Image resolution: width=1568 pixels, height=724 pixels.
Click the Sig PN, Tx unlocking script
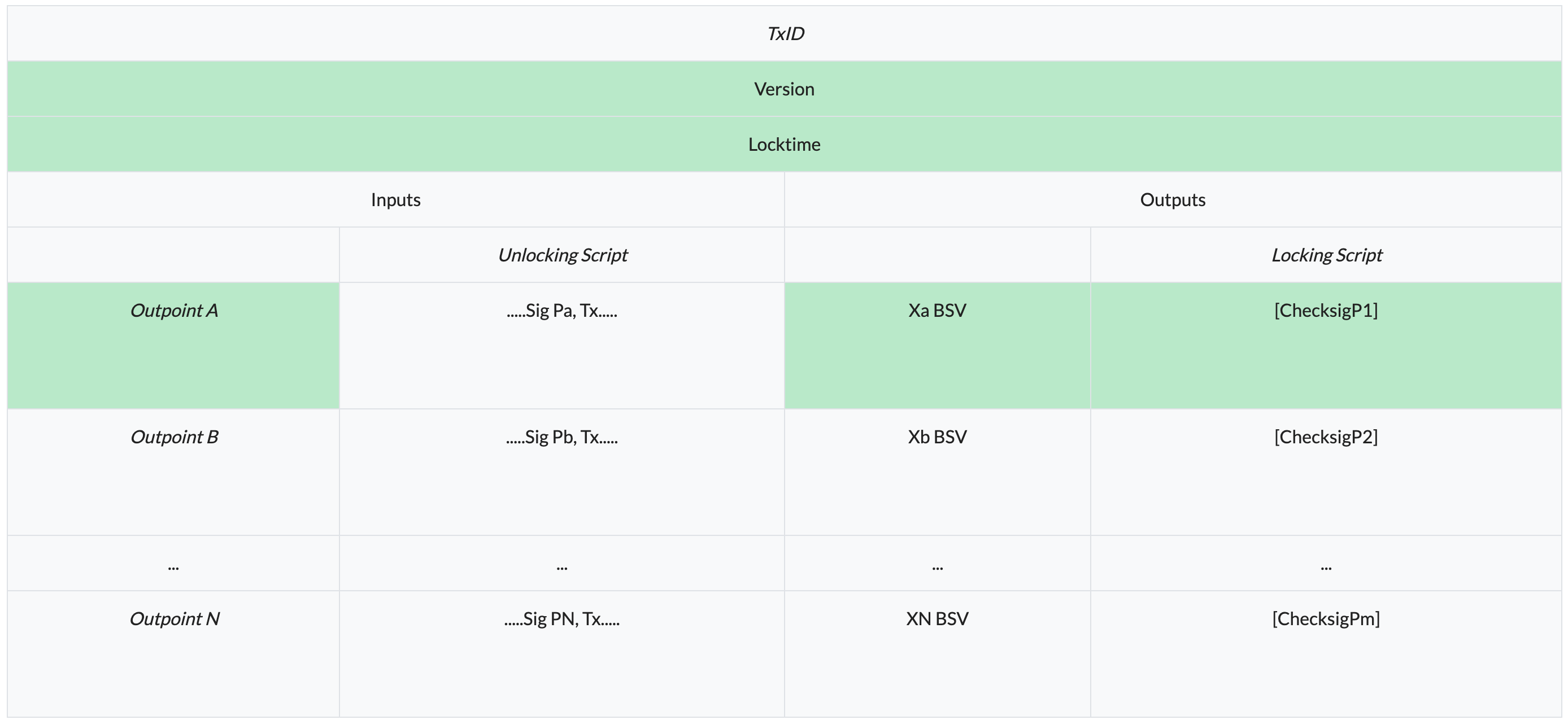point(562,619)
